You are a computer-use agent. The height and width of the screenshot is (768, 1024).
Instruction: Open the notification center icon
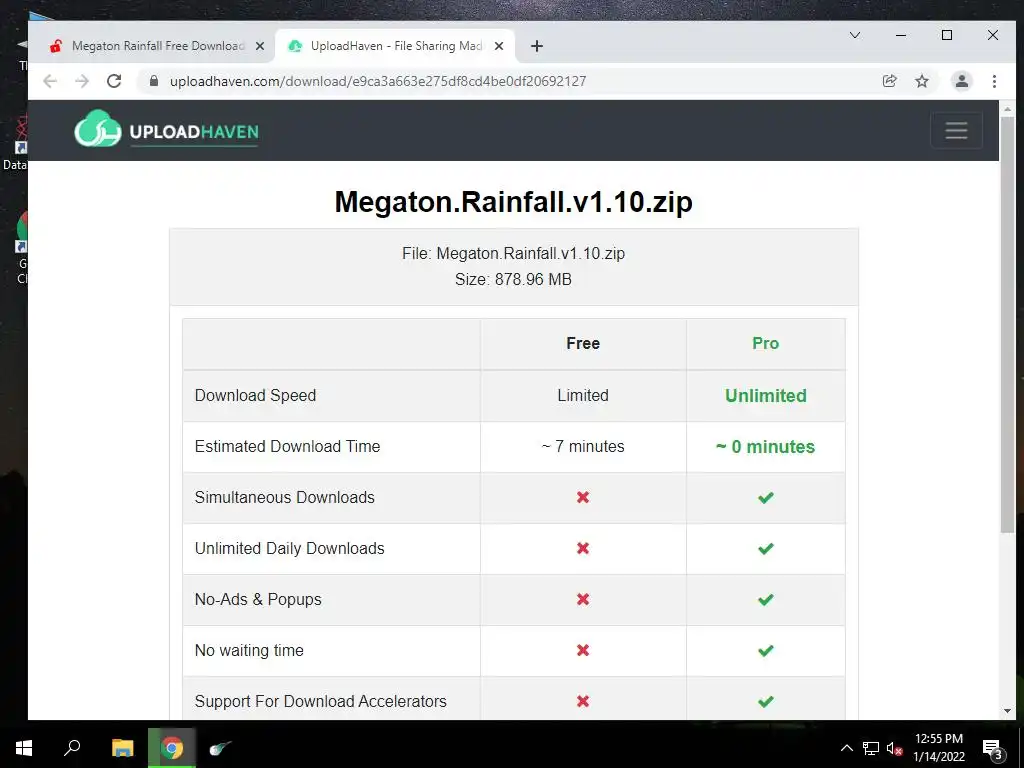(x=992, y=748)
